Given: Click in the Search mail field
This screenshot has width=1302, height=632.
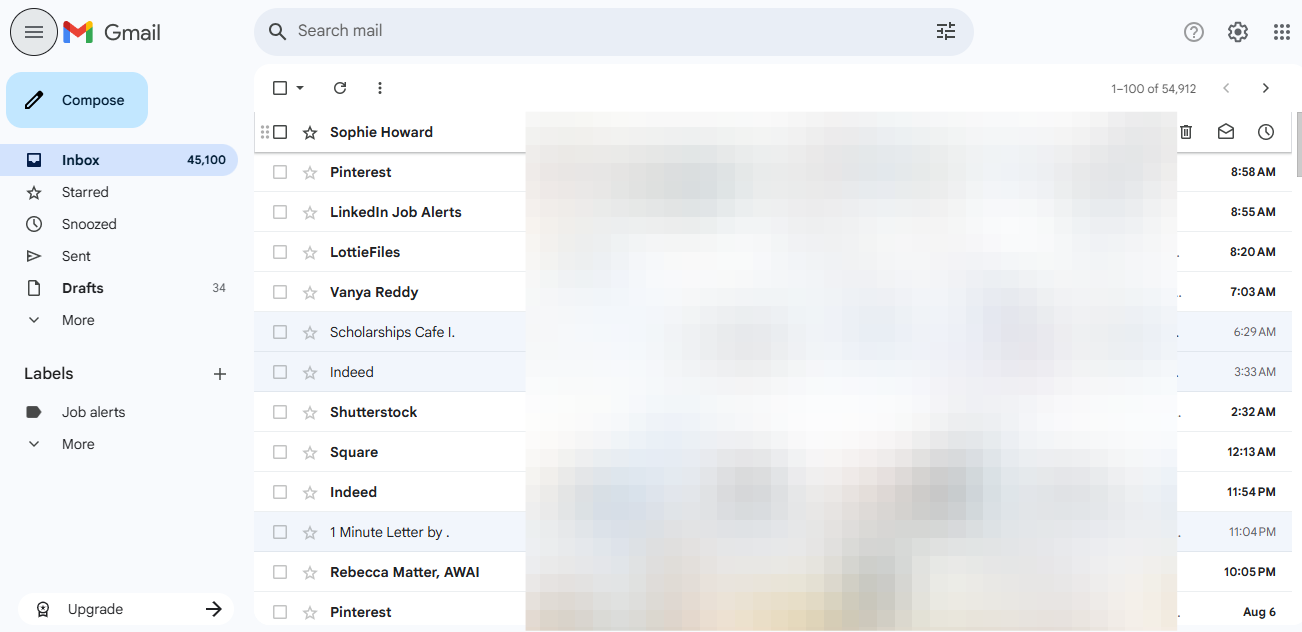Looking at the screenshot, I should click(600, 31).
